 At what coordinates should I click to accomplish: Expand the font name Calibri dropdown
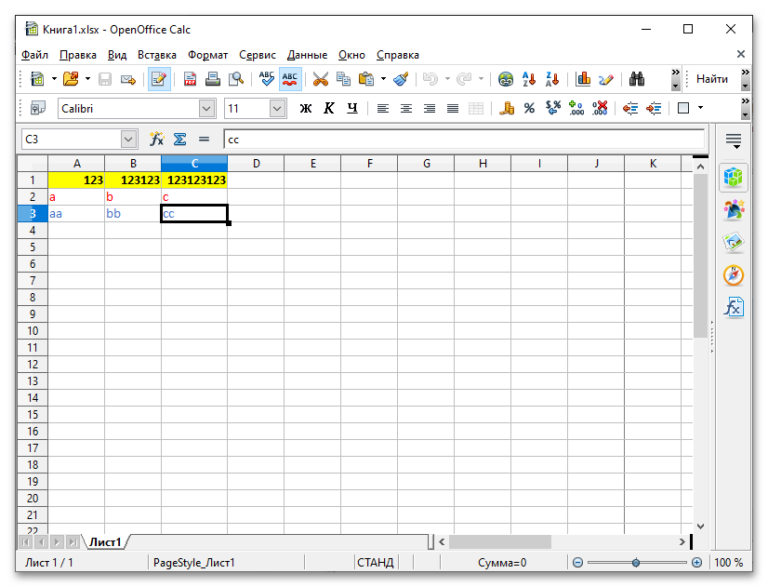click(207, 108)
